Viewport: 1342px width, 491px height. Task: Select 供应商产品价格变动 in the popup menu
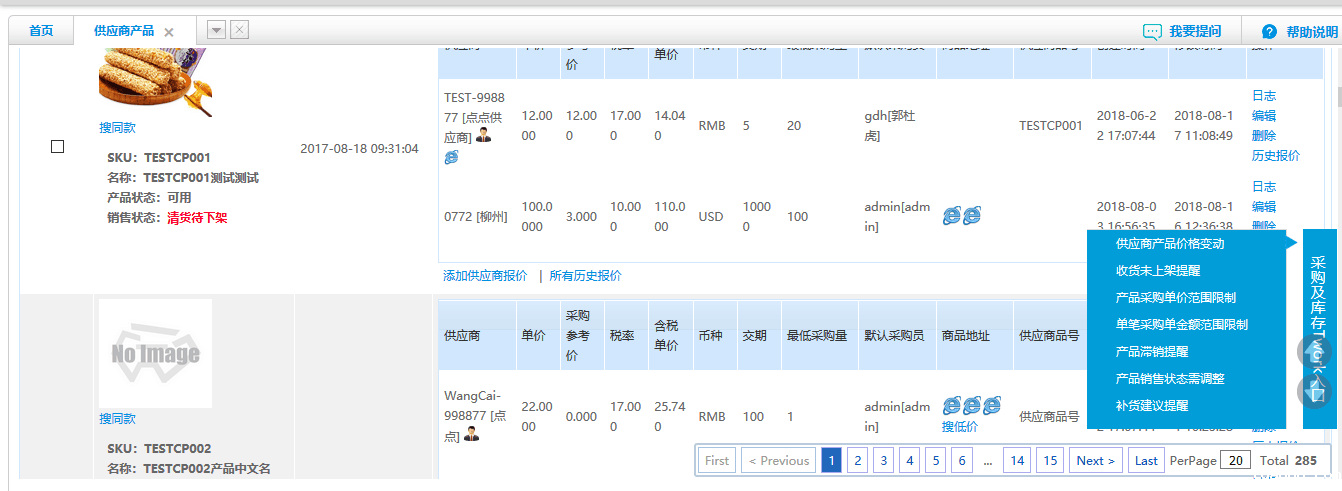coord(1170,243)
